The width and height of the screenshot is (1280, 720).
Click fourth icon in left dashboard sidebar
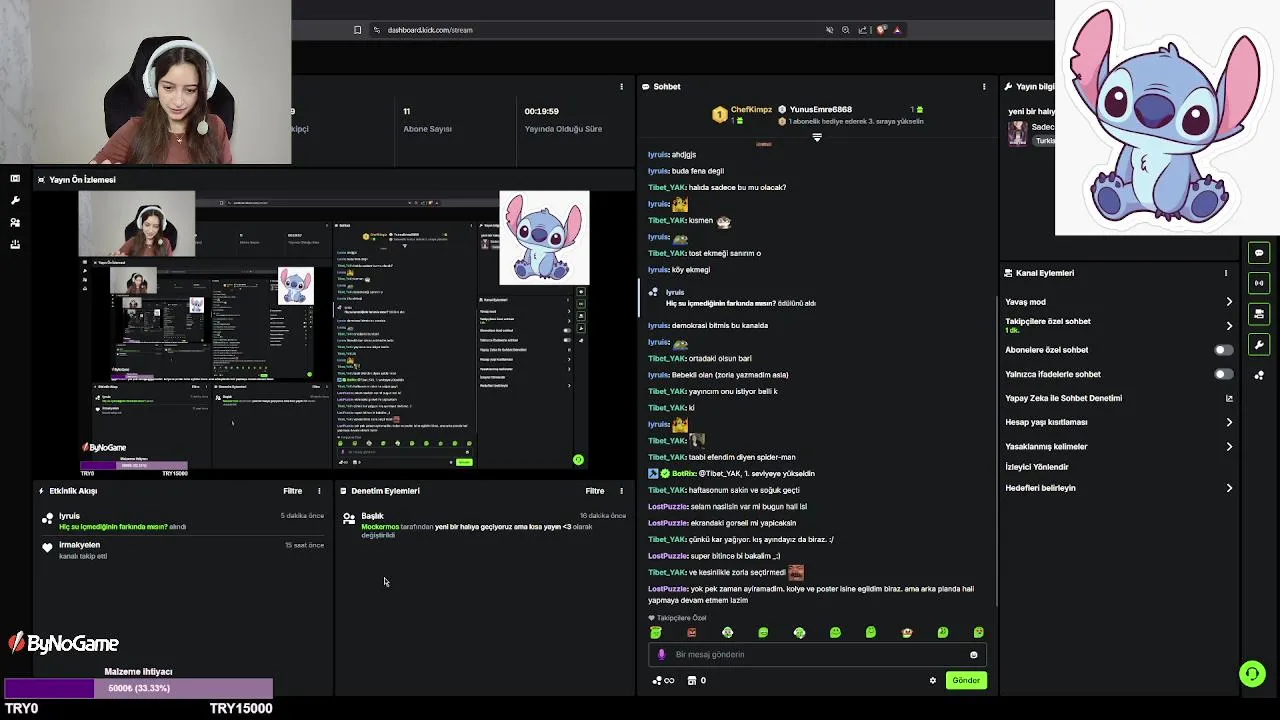click(x=15, y=244)
